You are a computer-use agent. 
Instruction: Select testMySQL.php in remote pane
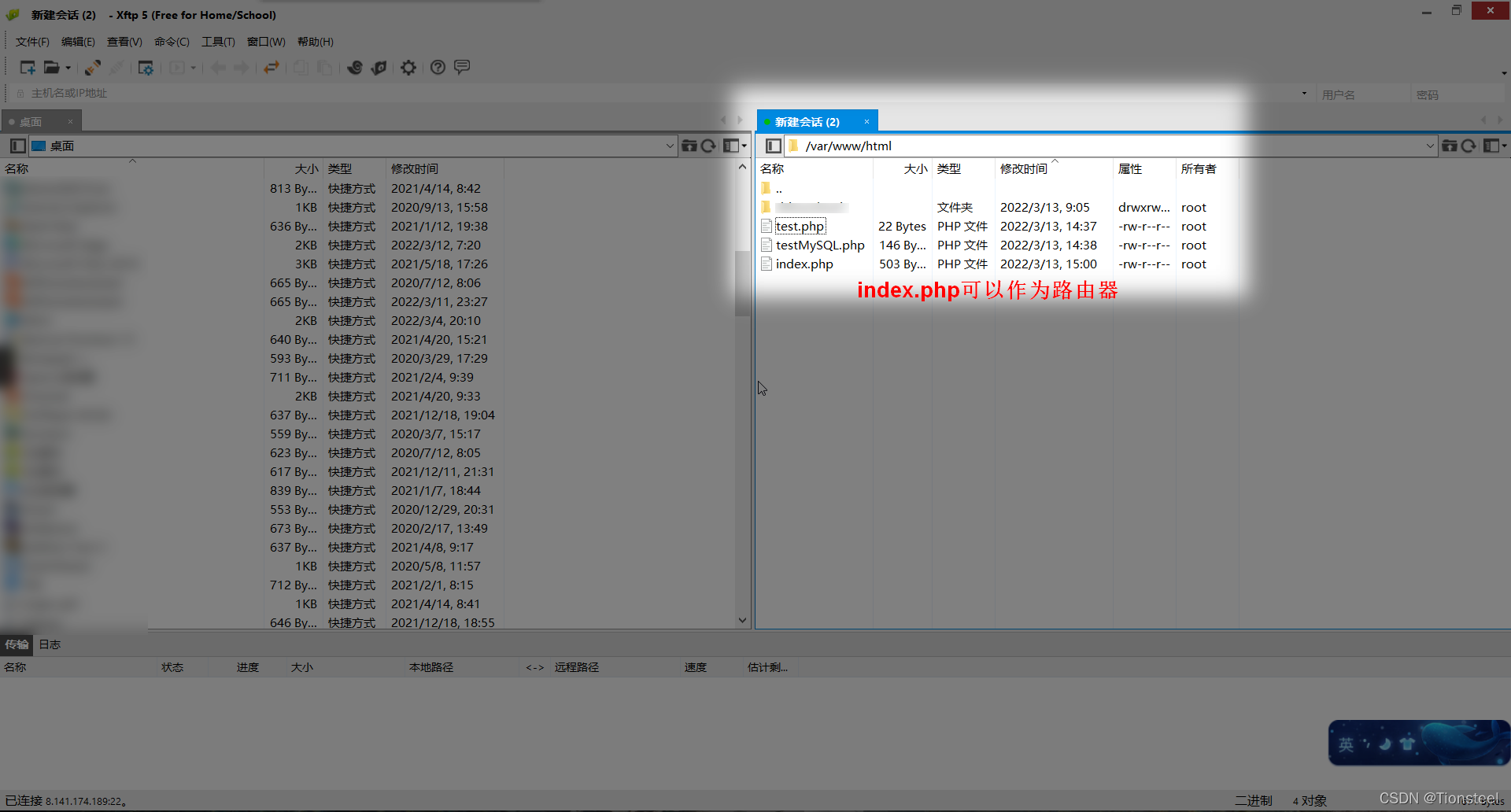820,245
